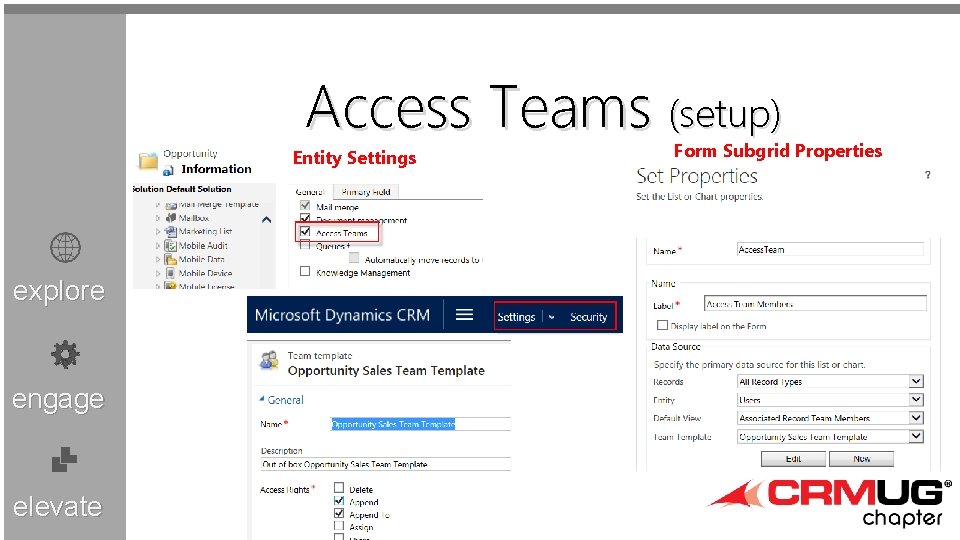This screenshot has height=540, width=960.
Task: Enable the Knowledge Management checkbox
Action: [x=305, y=271]
